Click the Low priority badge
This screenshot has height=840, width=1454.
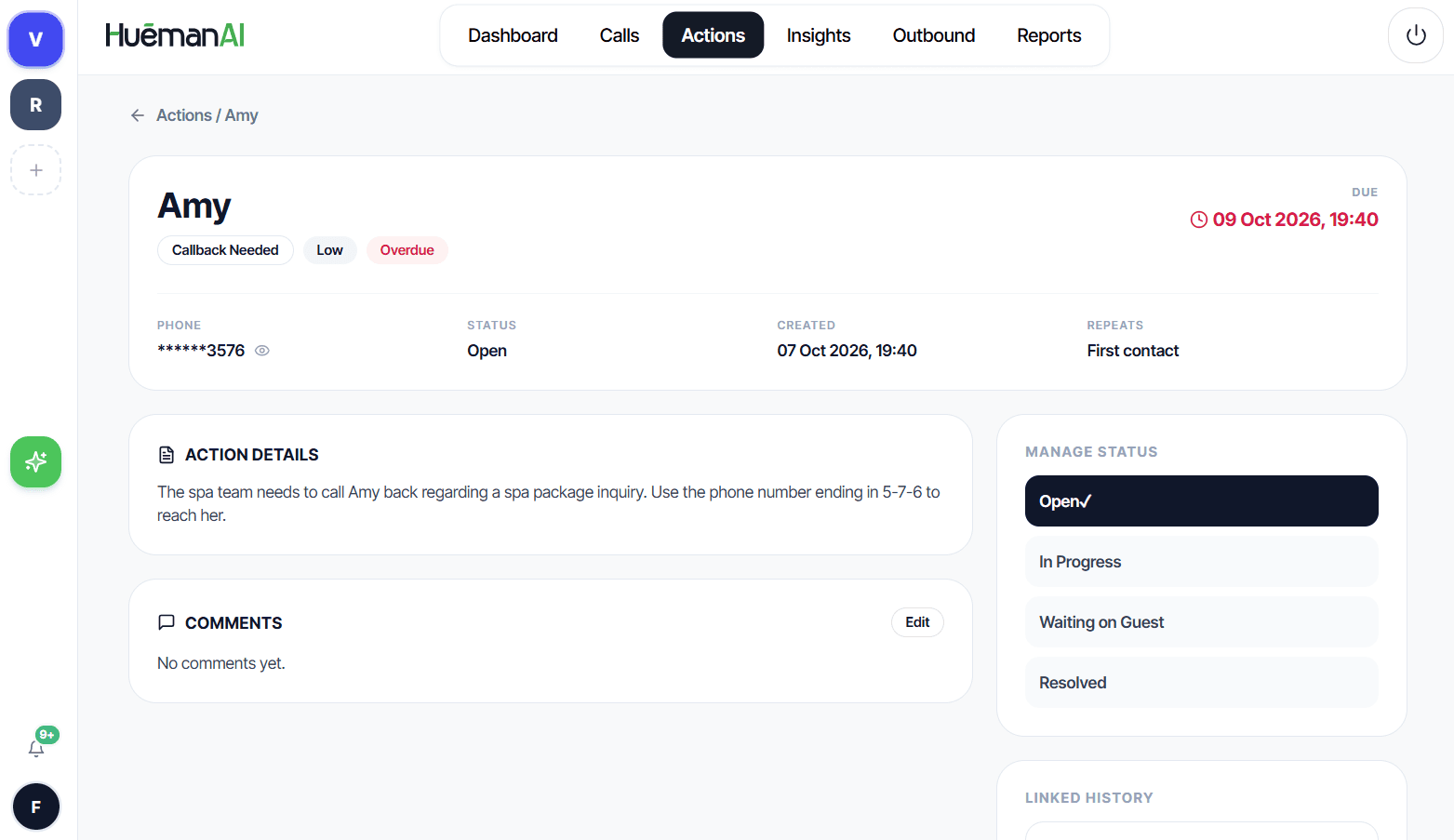point(329,250)
